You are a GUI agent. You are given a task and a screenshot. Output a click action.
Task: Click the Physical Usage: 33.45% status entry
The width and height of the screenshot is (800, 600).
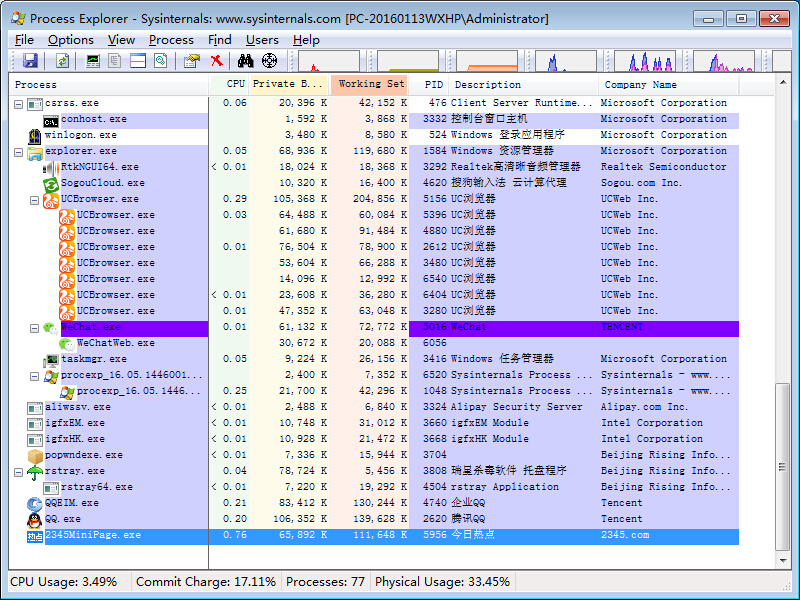click(x=442, y=582)
